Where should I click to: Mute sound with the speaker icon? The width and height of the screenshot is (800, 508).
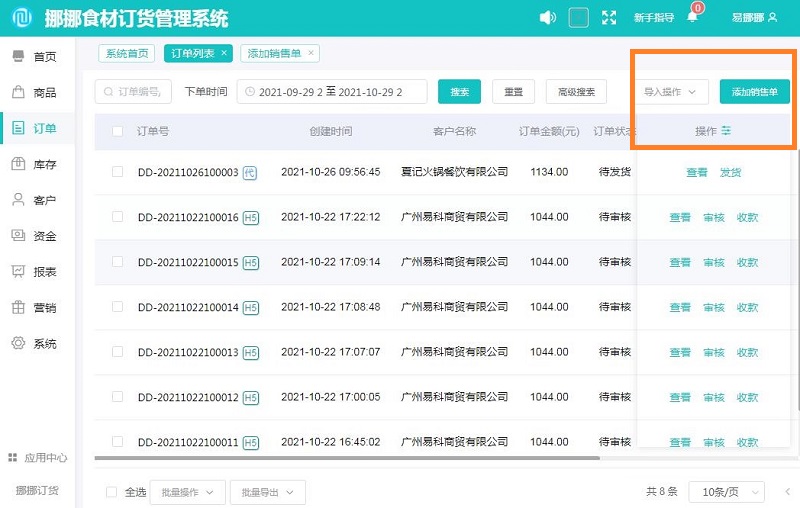pos(547,17)
